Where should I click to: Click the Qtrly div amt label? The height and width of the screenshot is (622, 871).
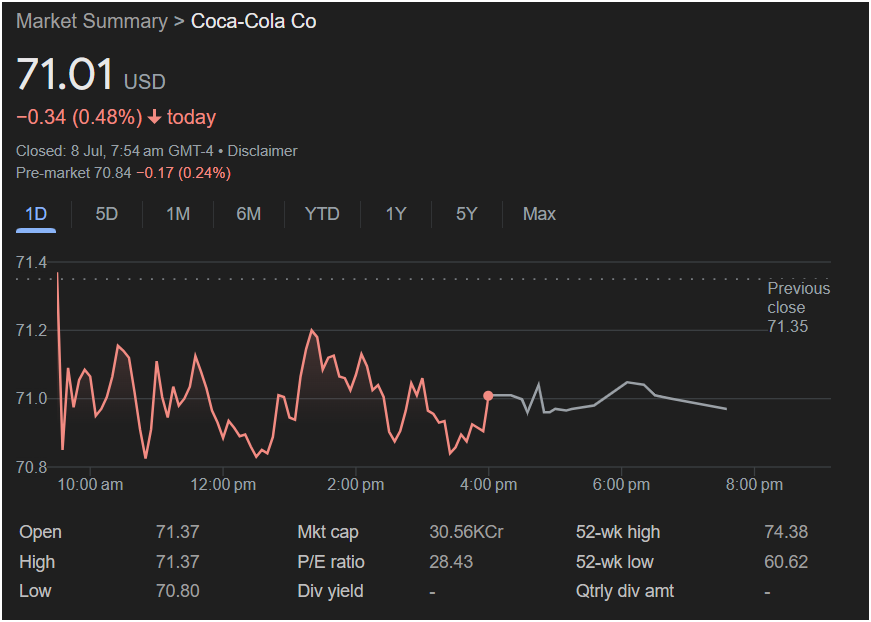pos(625,591)
